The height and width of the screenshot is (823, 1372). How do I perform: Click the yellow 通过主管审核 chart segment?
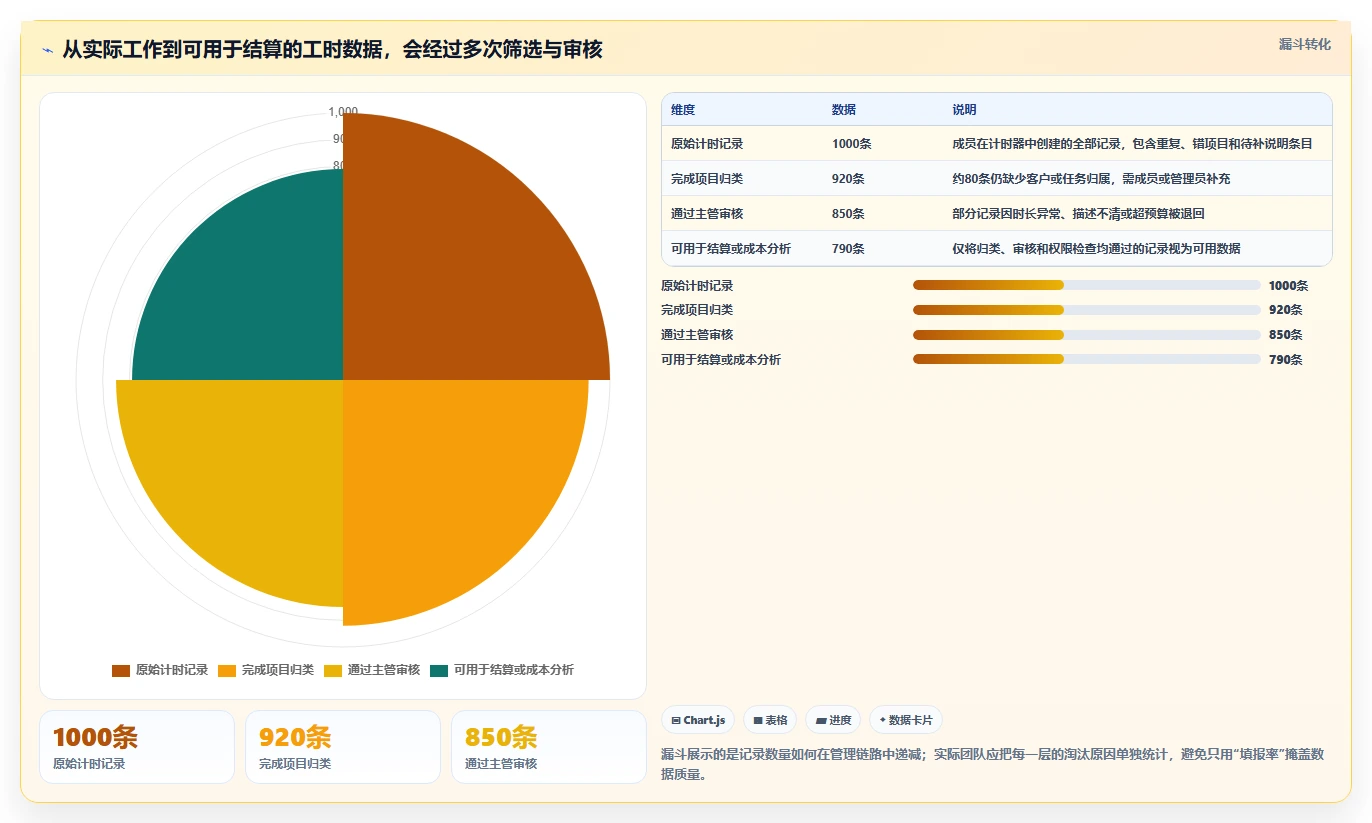[250, 470]
